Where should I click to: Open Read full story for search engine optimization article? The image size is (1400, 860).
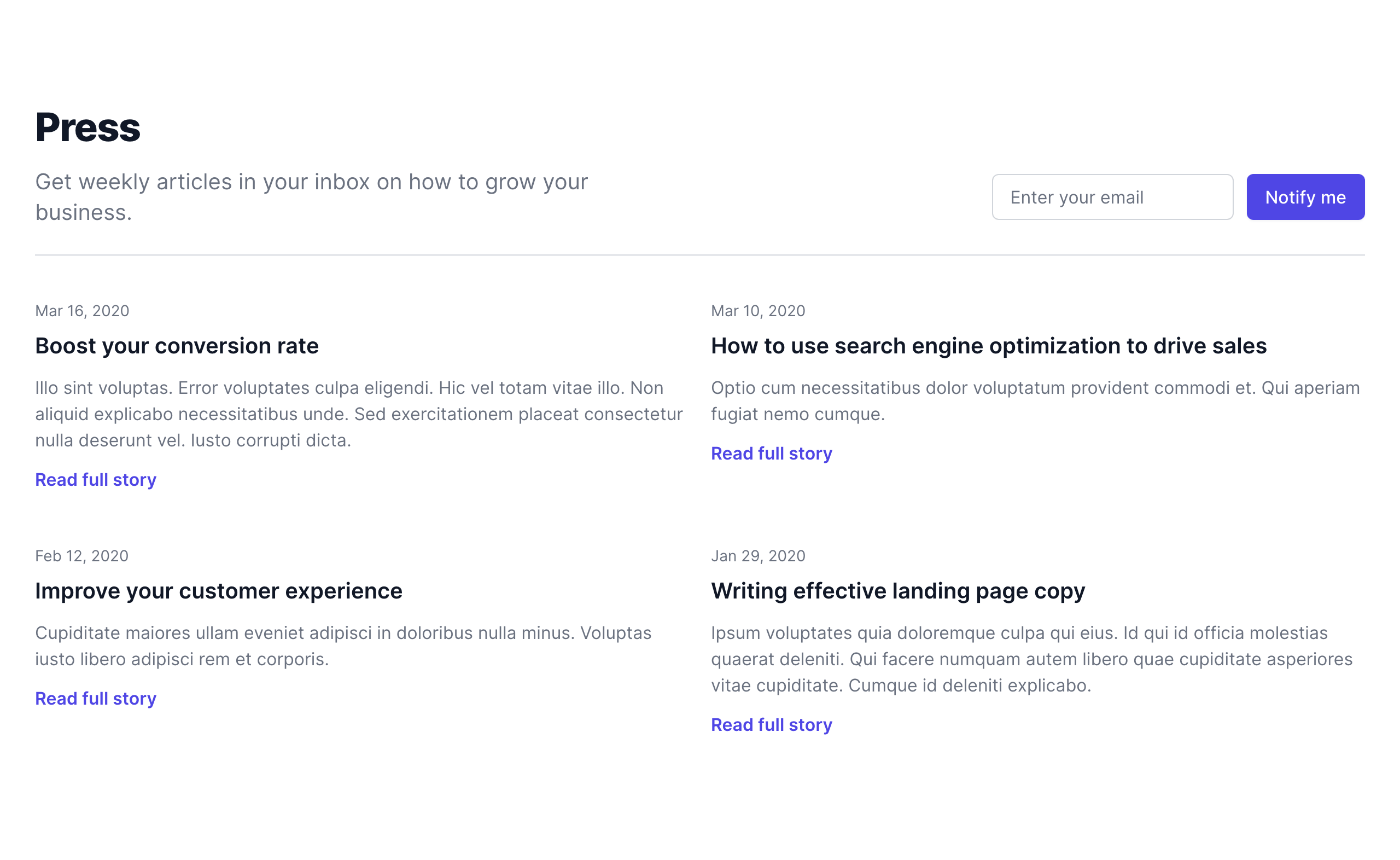coord(771,454)
